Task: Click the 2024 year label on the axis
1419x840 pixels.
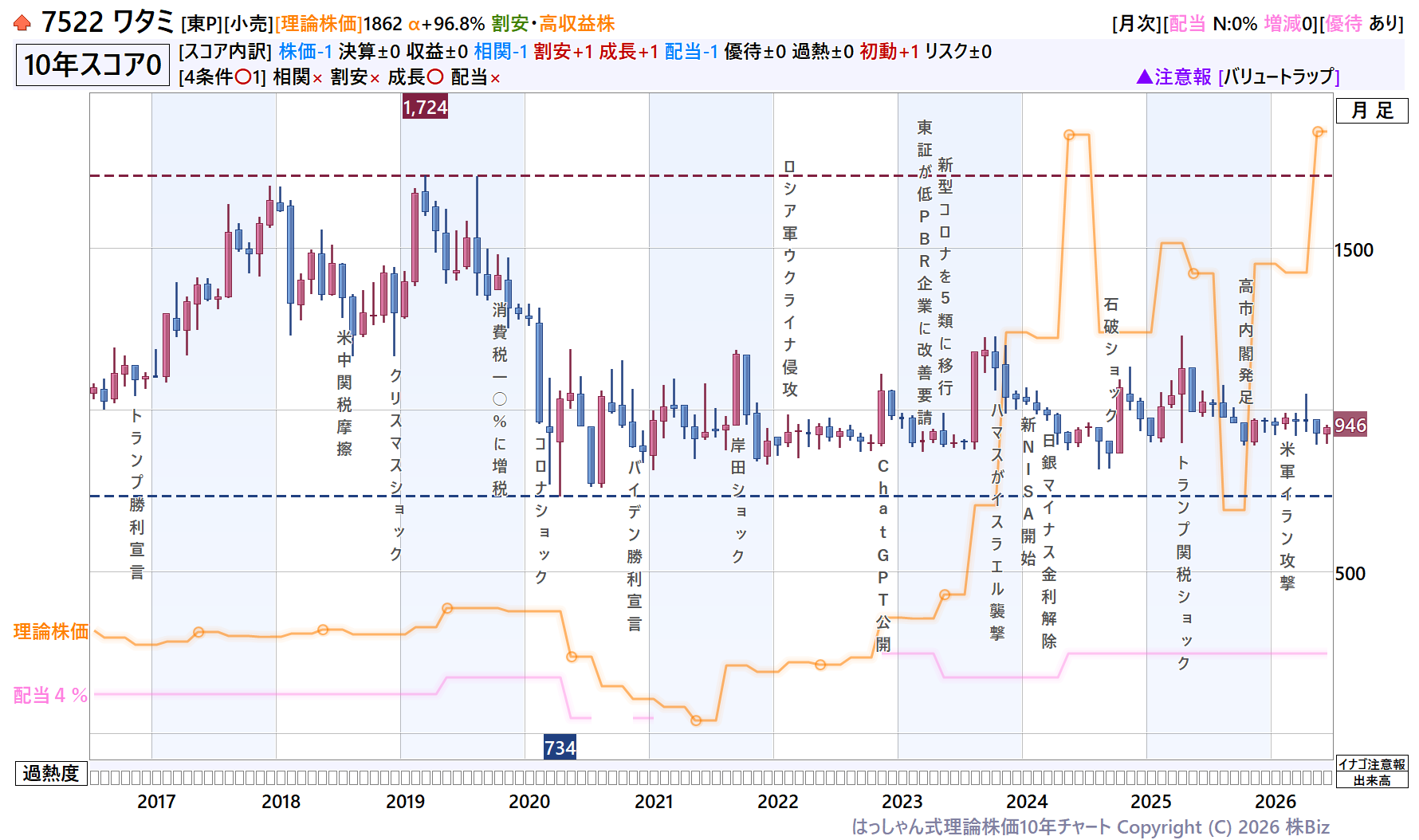Action: (1027, 801)
